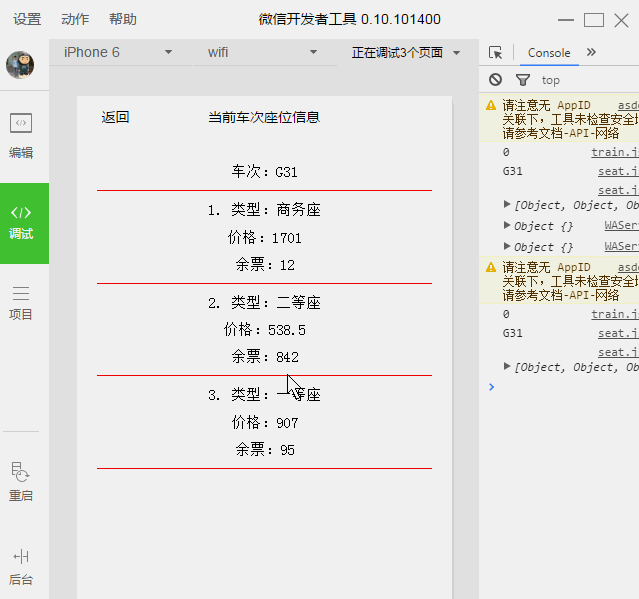Click the 类型：商务座 row
This screenshot has height=599, width=639.
coord(264,210)
